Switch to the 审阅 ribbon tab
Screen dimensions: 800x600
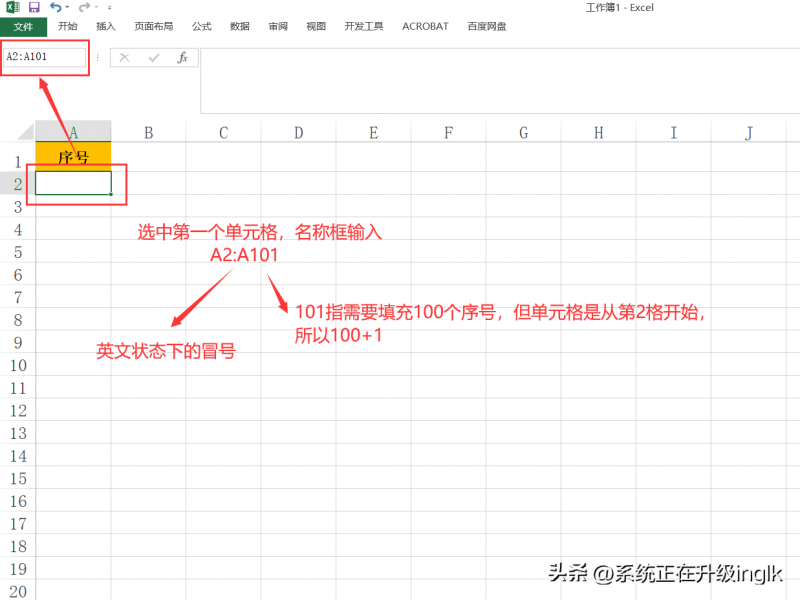pyautogui.click(x=278, y=26)
